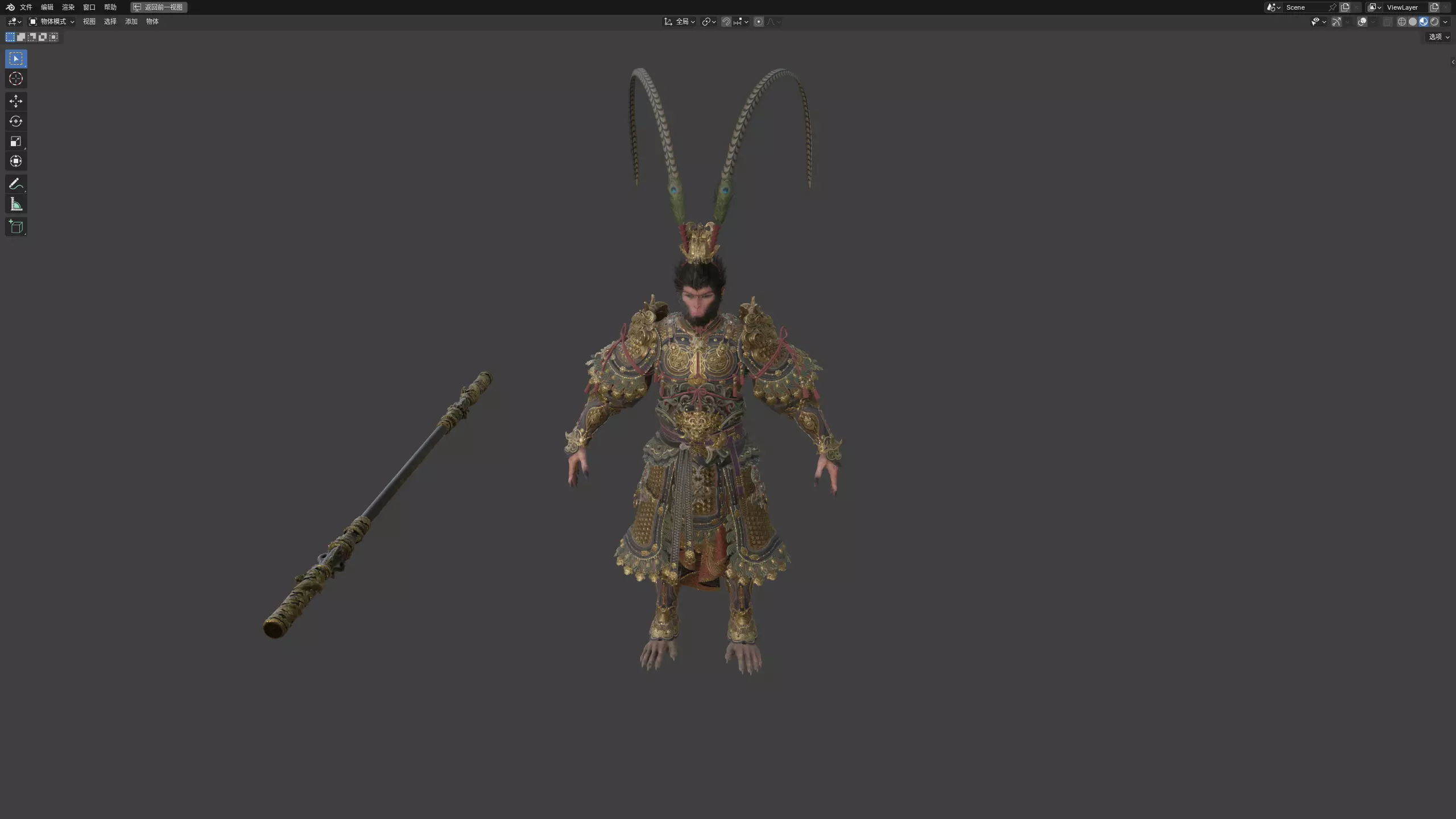Expand the 选项 options dropdown
Viewport: 1456px width, 819px height.
point(1438,37)
